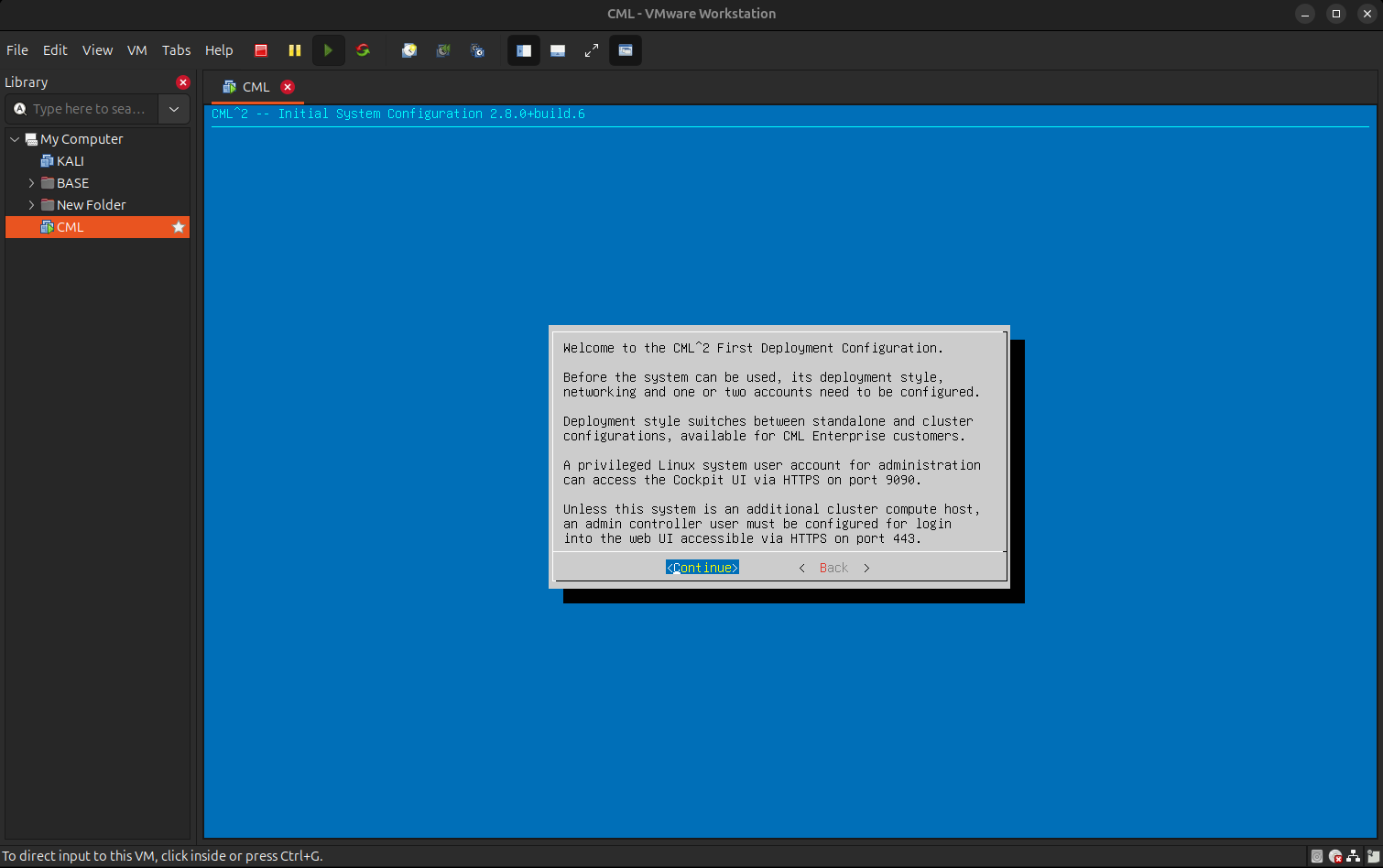Viewport: 1383px width, 868px height.
Task: Open the library search dropdown arrow
Action: [174, 109]
